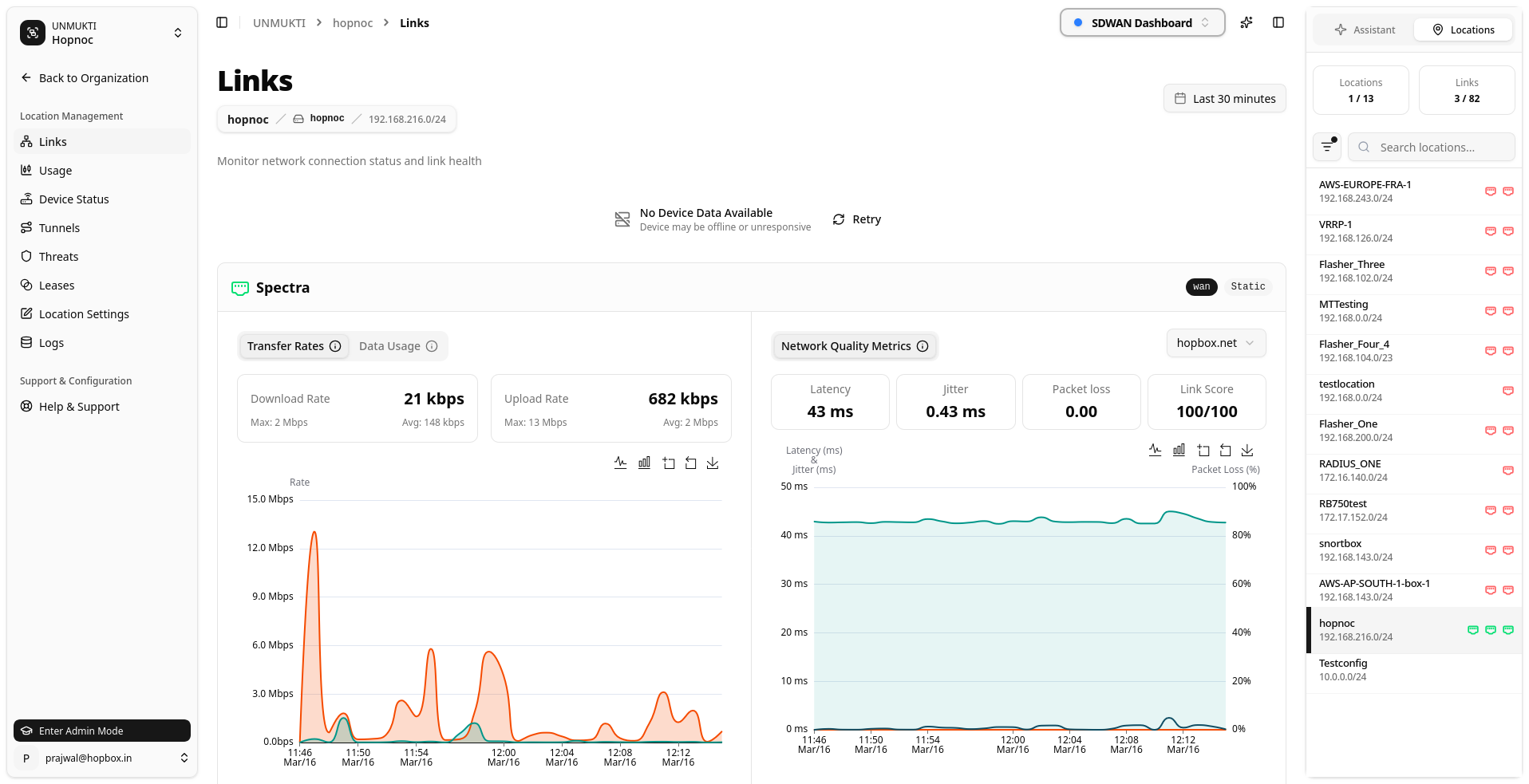Click the AI sparkle icon in header

(1246, 22)
